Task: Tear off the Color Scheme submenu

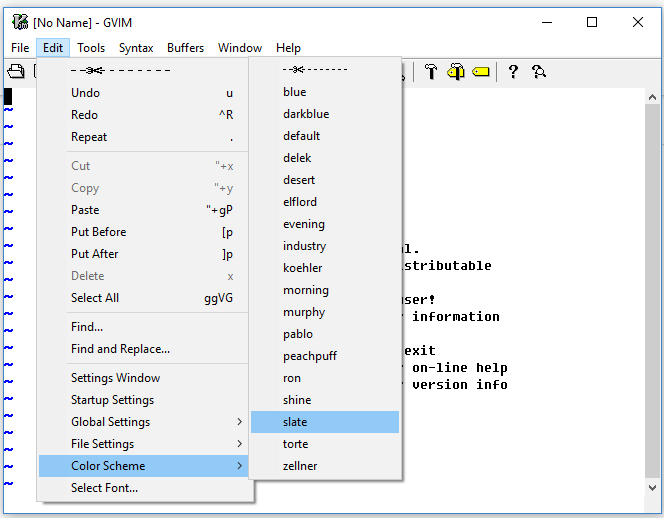Action: tap(325, 69)
